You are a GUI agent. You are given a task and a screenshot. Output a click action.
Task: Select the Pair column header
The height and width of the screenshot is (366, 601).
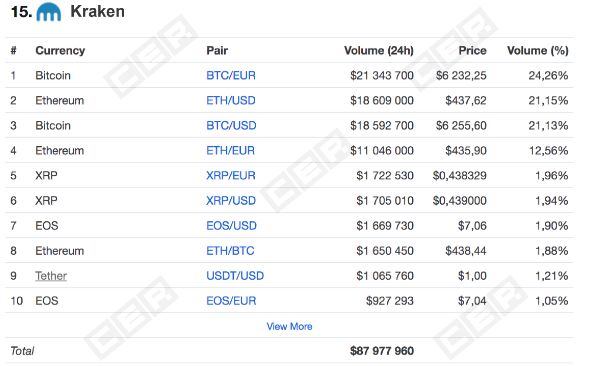coord(217,51)
